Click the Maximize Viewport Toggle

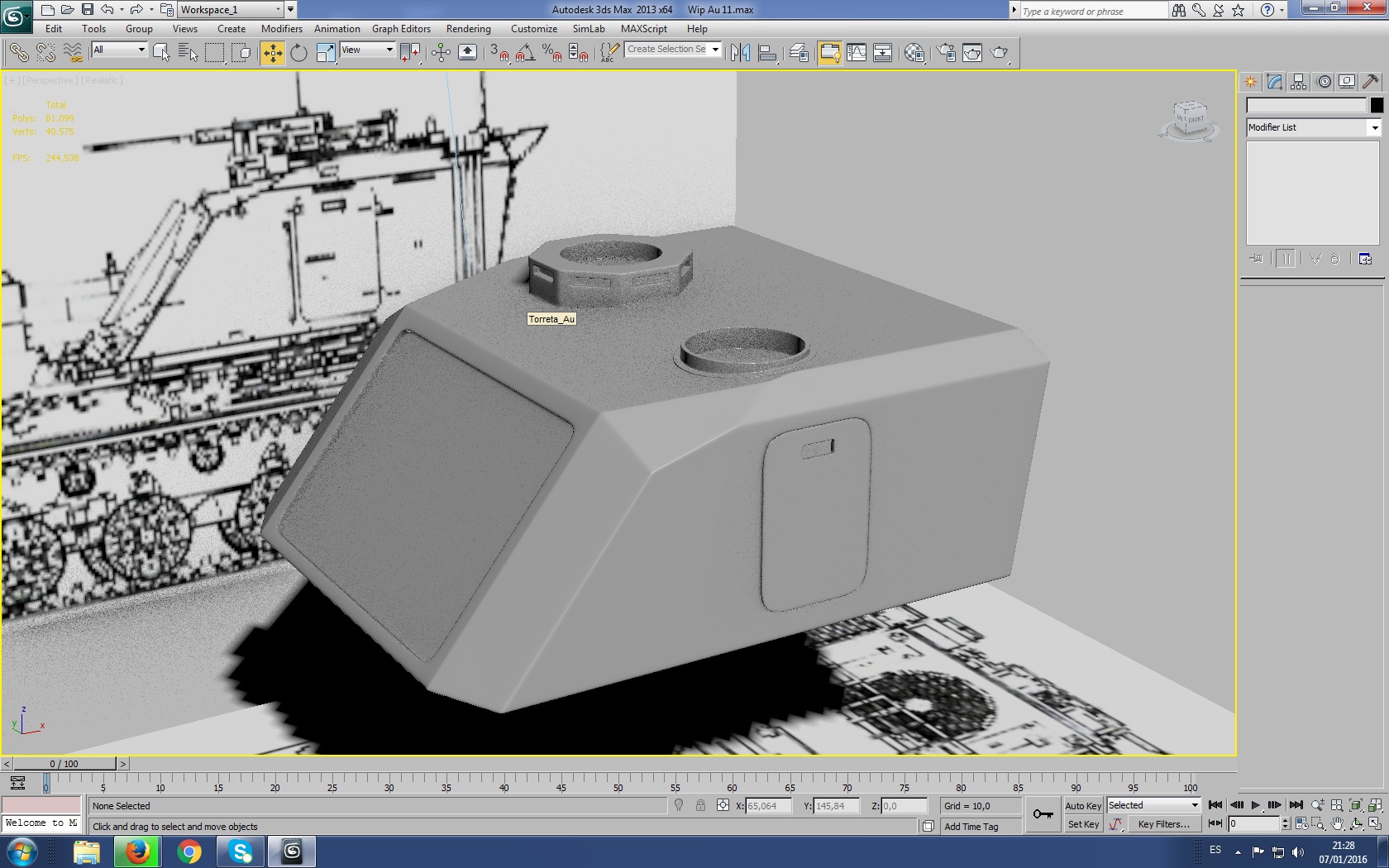coord(1375,824)
